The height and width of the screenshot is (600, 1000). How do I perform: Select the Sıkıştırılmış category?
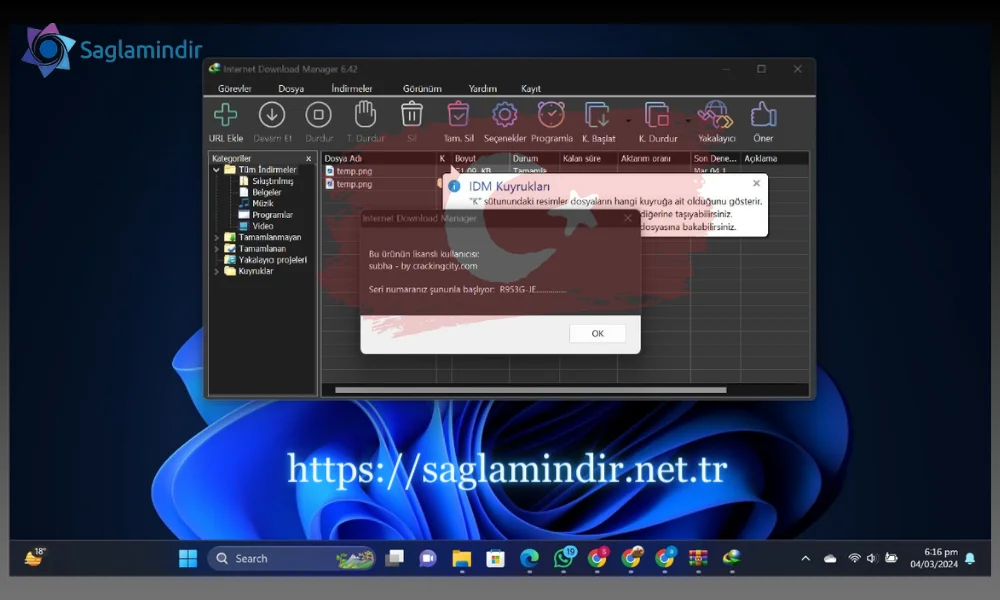(272, 181)
